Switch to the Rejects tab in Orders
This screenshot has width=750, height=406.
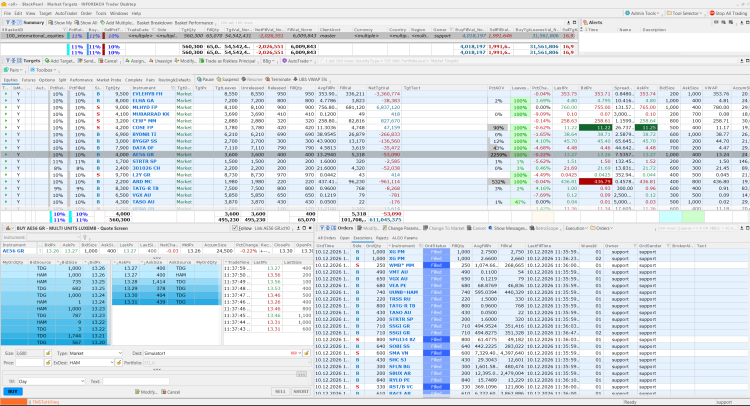click(x=382, y=238)
